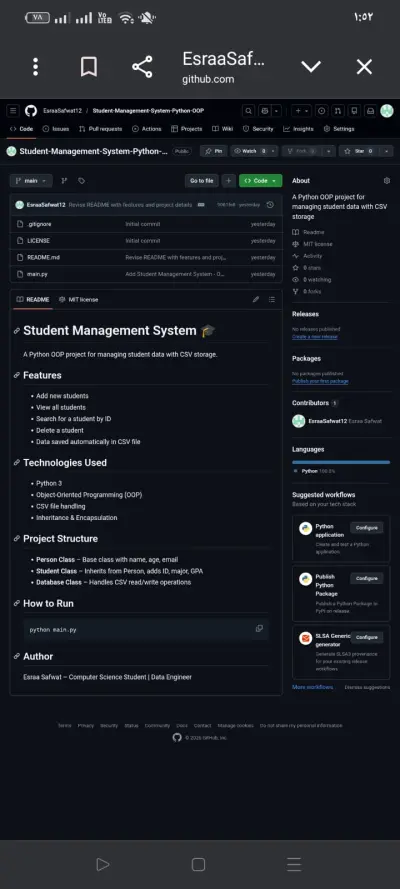The image size is (400, 889).
Task: Open the About settings gear icon
Action: [x=387, y=181]
